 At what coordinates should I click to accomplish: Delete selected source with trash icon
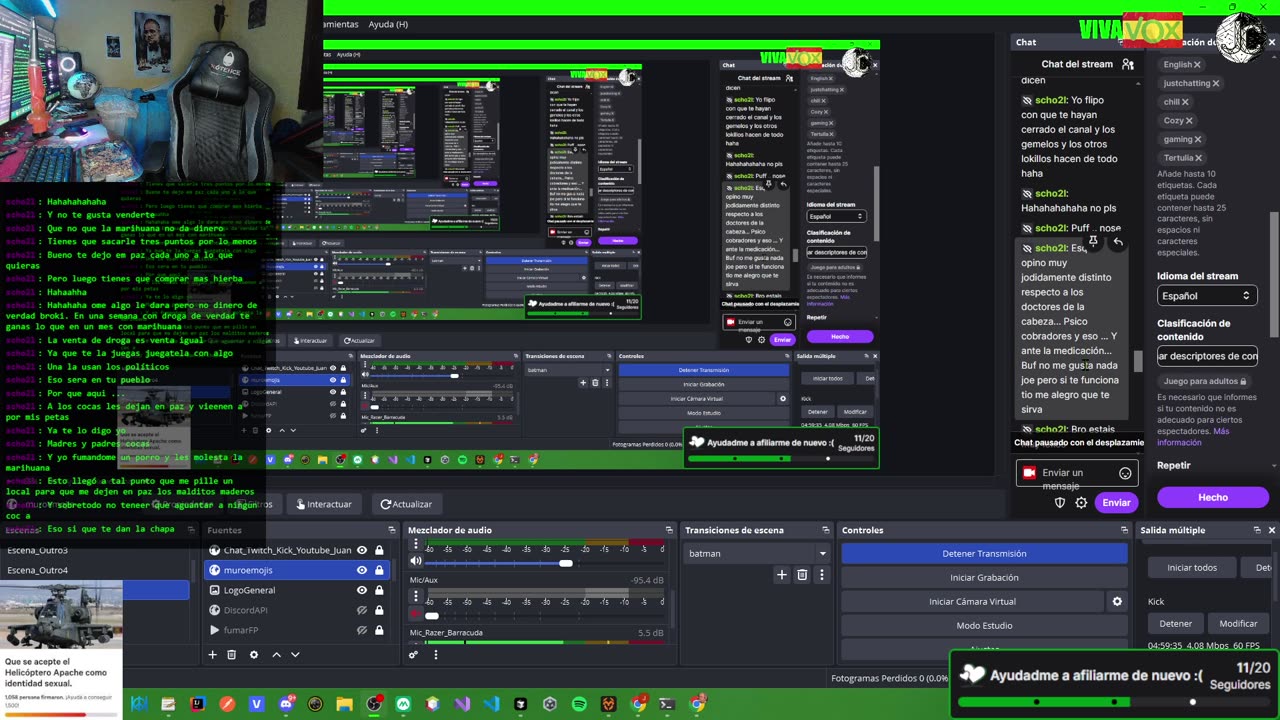pos(232,654)
